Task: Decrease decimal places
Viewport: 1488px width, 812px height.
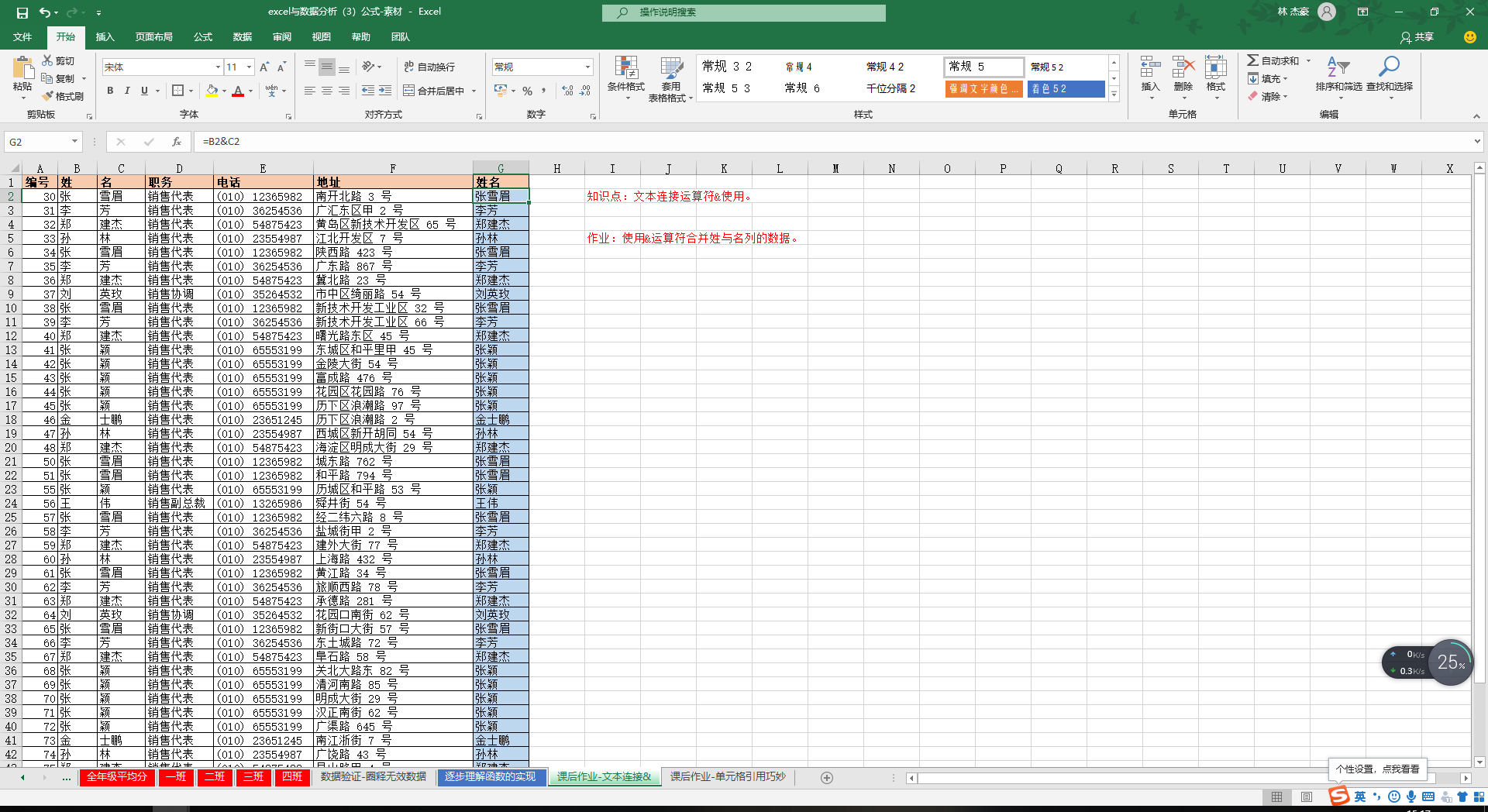Action: click(586, 91)
